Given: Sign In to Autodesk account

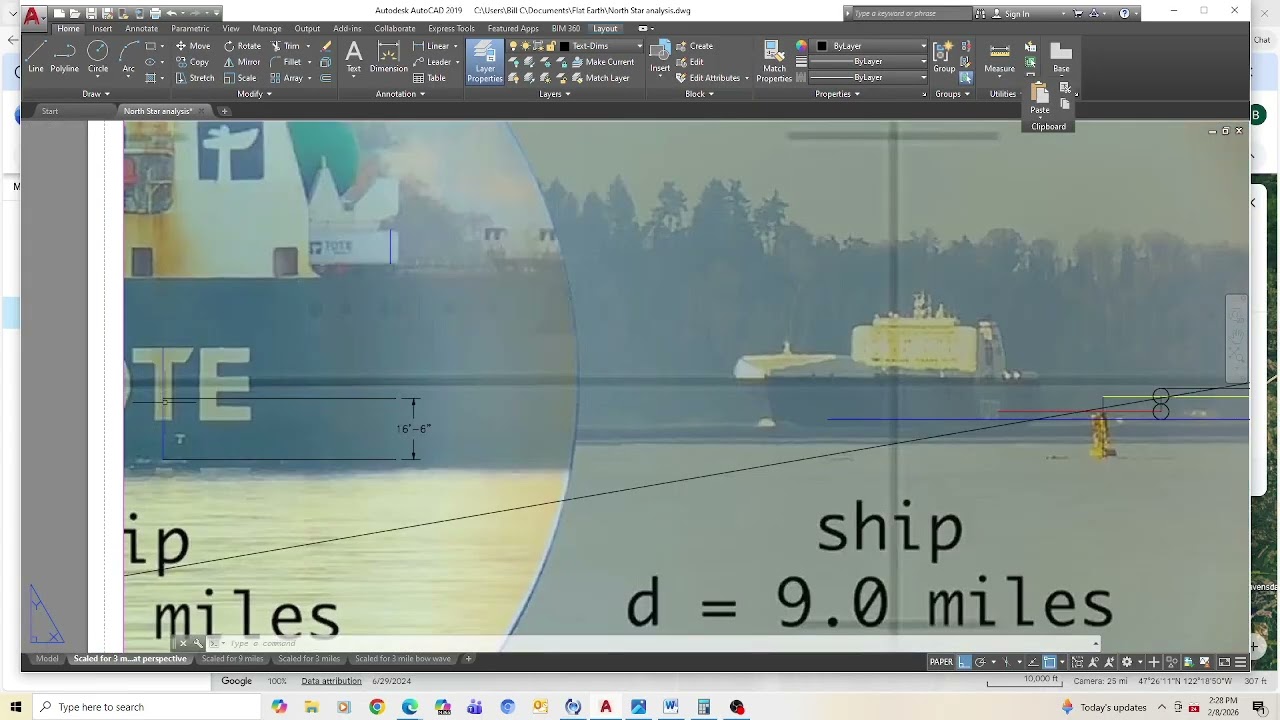Looking at the screenshot, I should [1011, 14].
